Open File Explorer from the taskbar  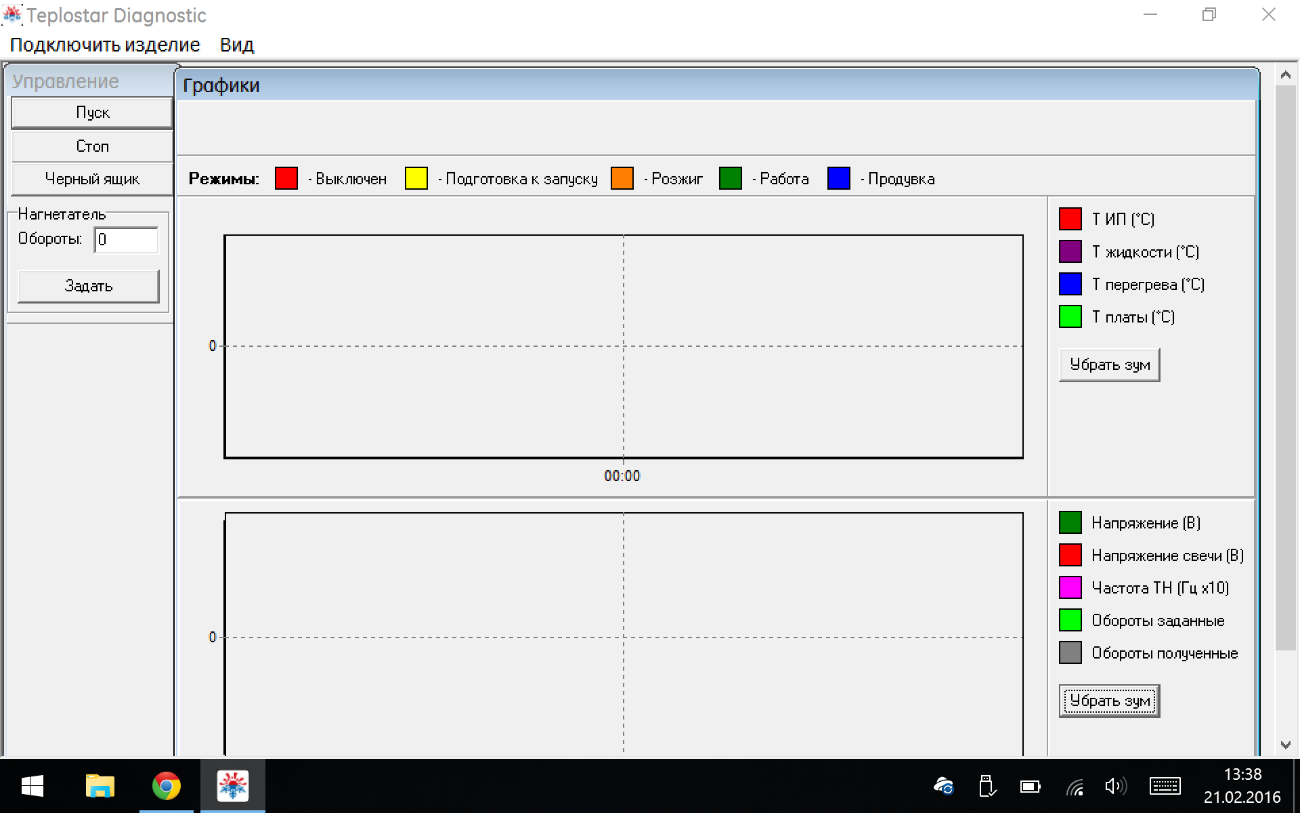pos(100,787)
